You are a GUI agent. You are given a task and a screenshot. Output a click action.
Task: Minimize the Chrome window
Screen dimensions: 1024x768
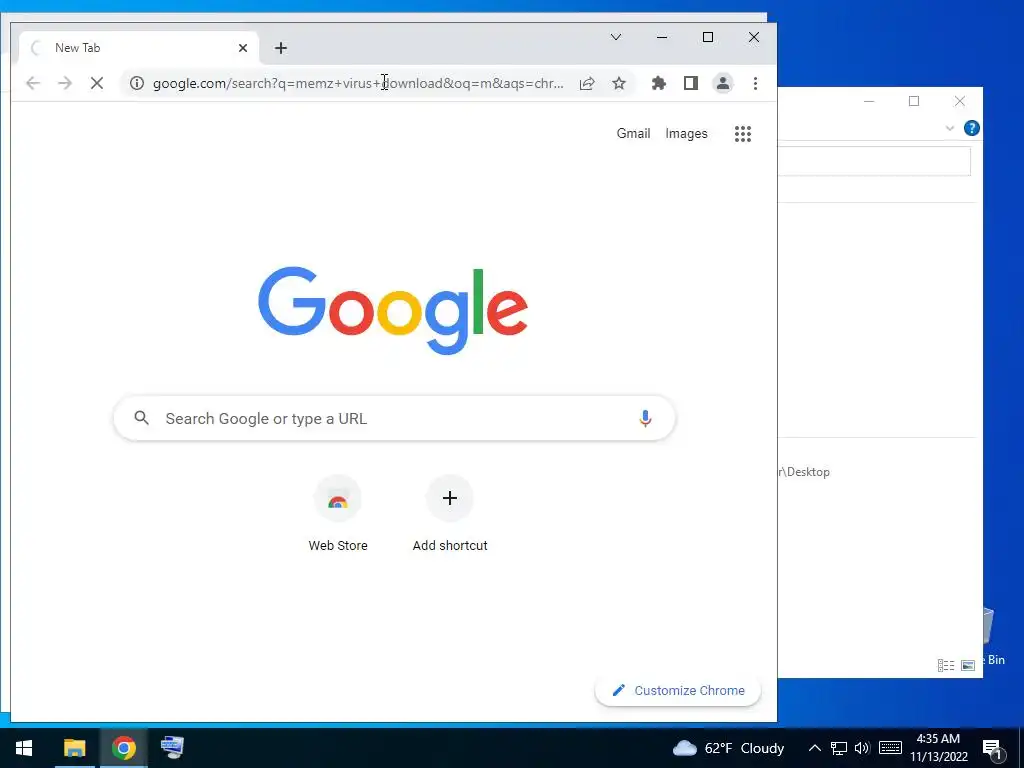click(662, 37)
